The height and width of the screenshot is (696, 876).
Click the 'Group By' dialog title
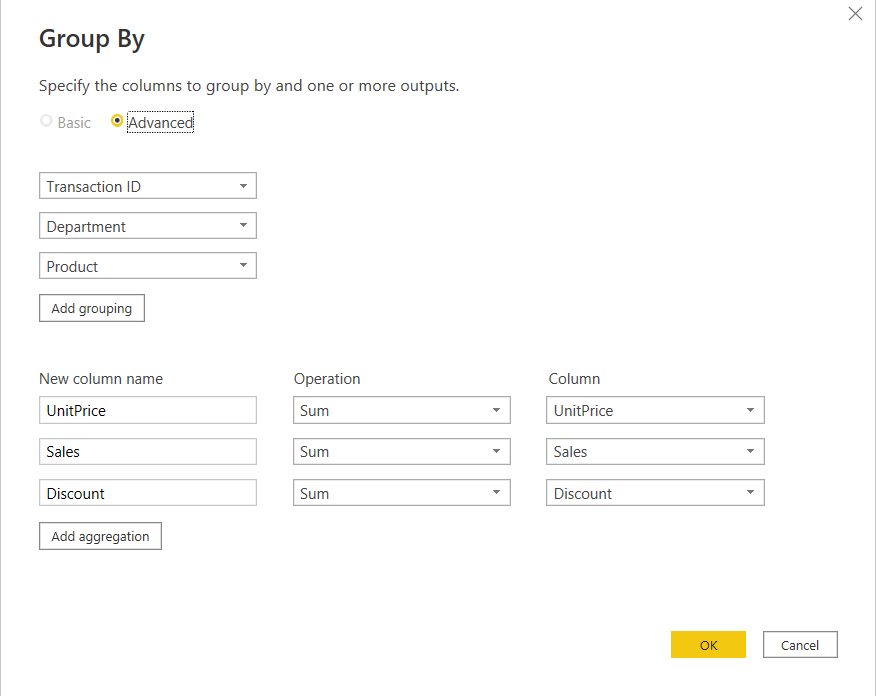pos(92,39)
